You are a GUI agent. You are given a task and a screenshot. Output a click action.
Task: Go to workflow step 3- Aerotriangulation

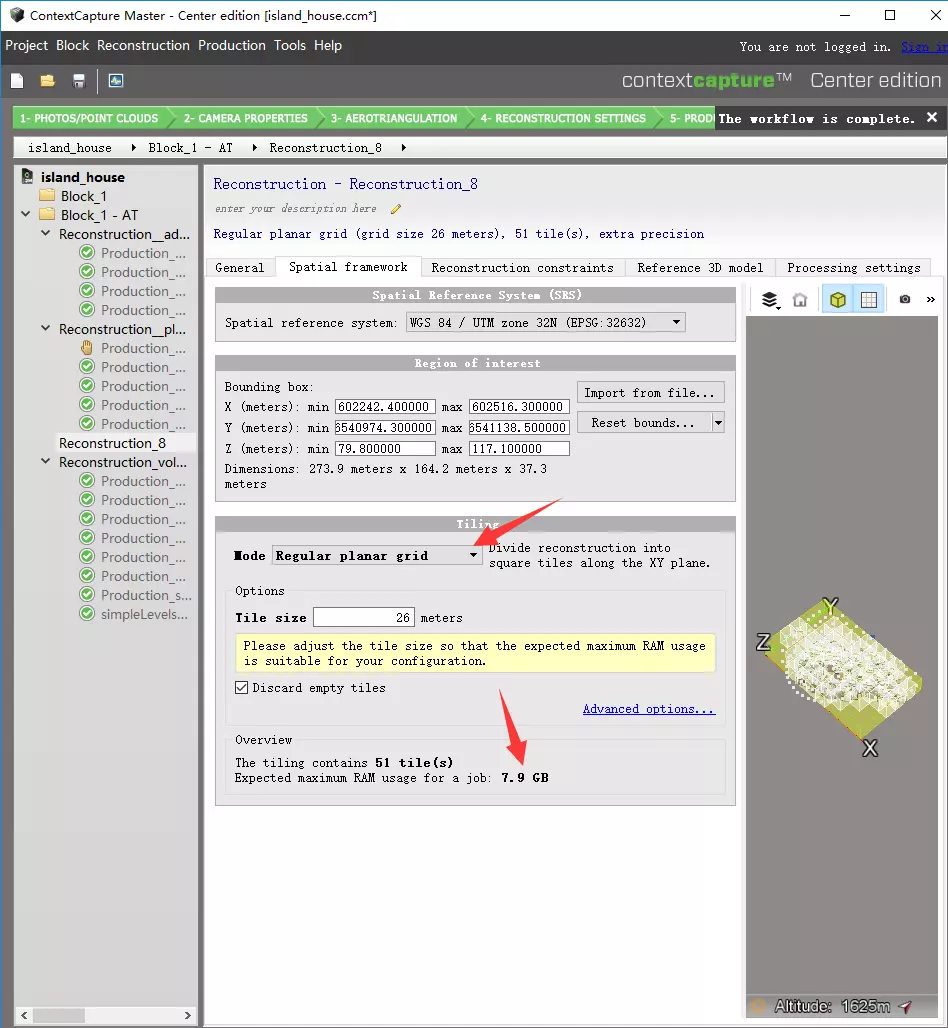pos(393,118)
